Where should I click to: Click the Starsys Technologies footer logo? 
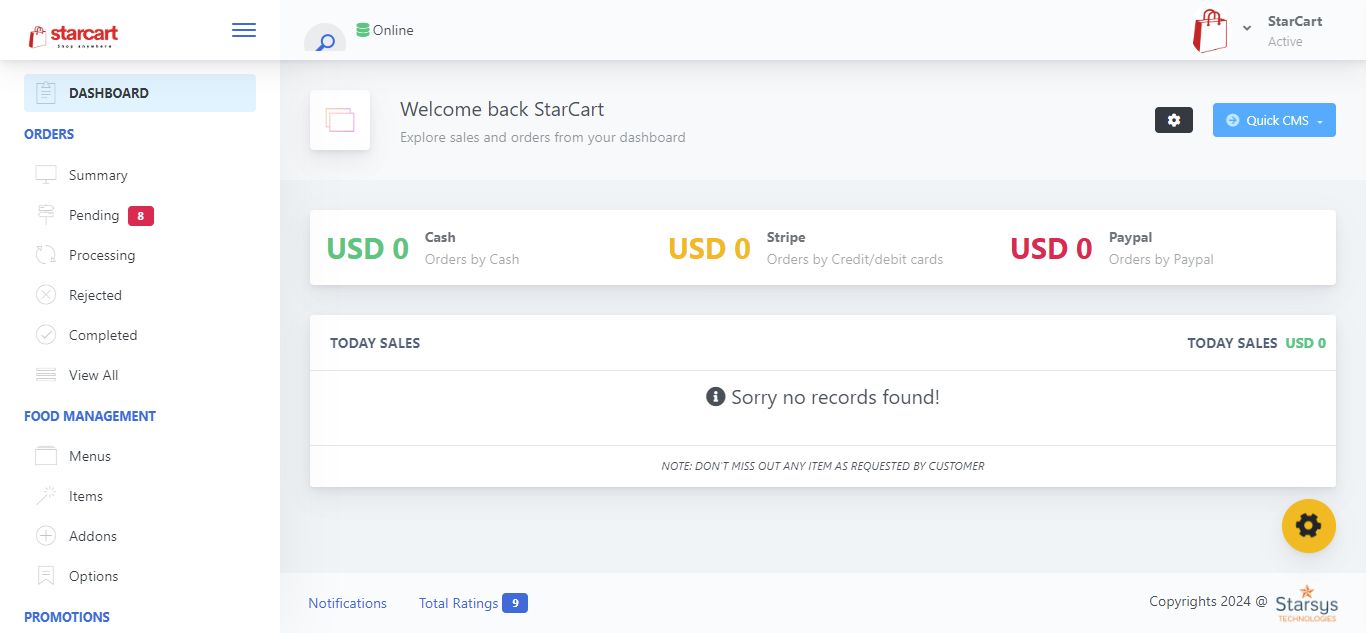tap(1306, 603)
